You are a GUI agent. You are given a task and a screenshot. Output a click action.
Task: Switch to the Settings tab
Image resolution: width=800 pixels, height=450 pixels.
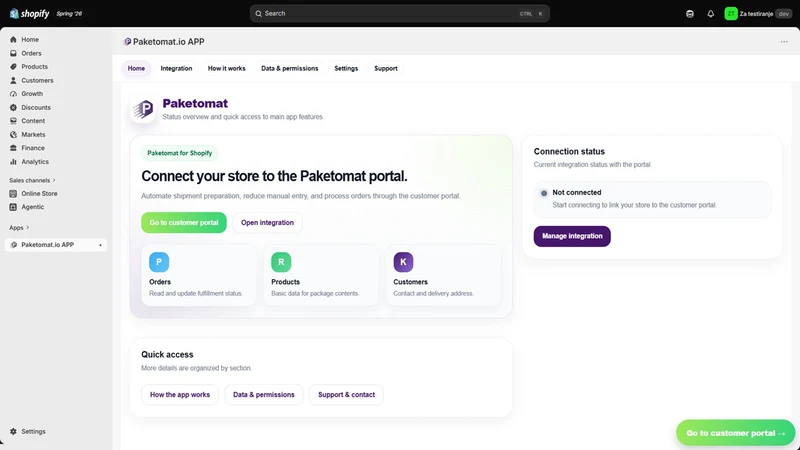[346, 68]
